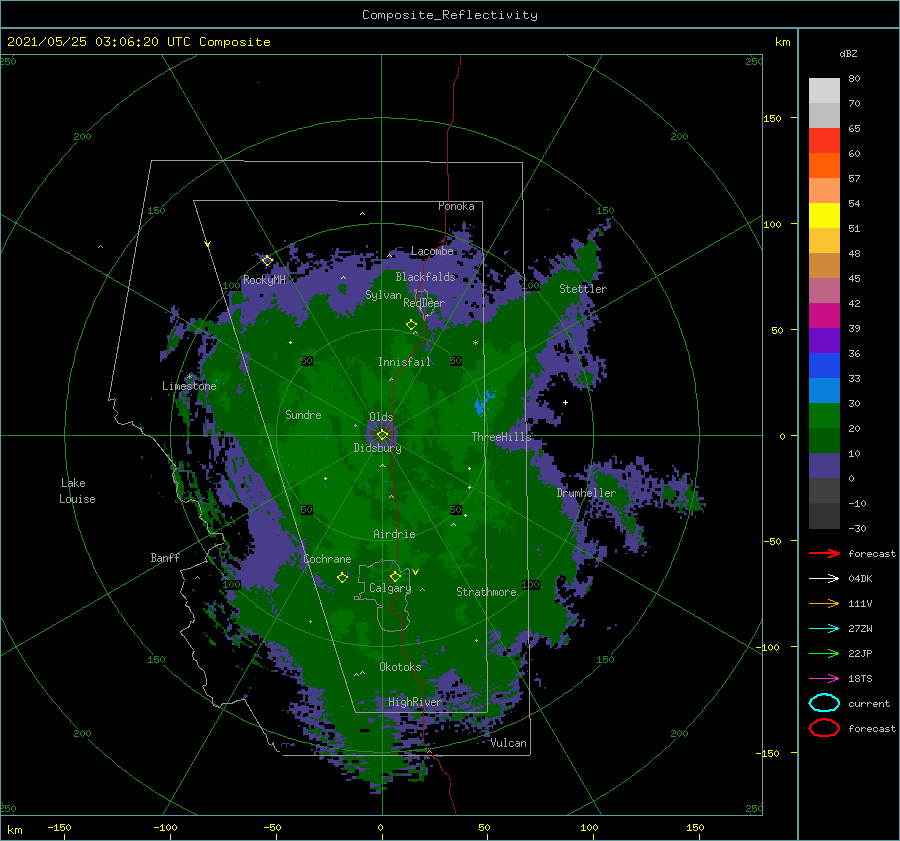Screen dimensions: 900x841
Task: Click the Cochrane town label
Action: click(327, 559)
